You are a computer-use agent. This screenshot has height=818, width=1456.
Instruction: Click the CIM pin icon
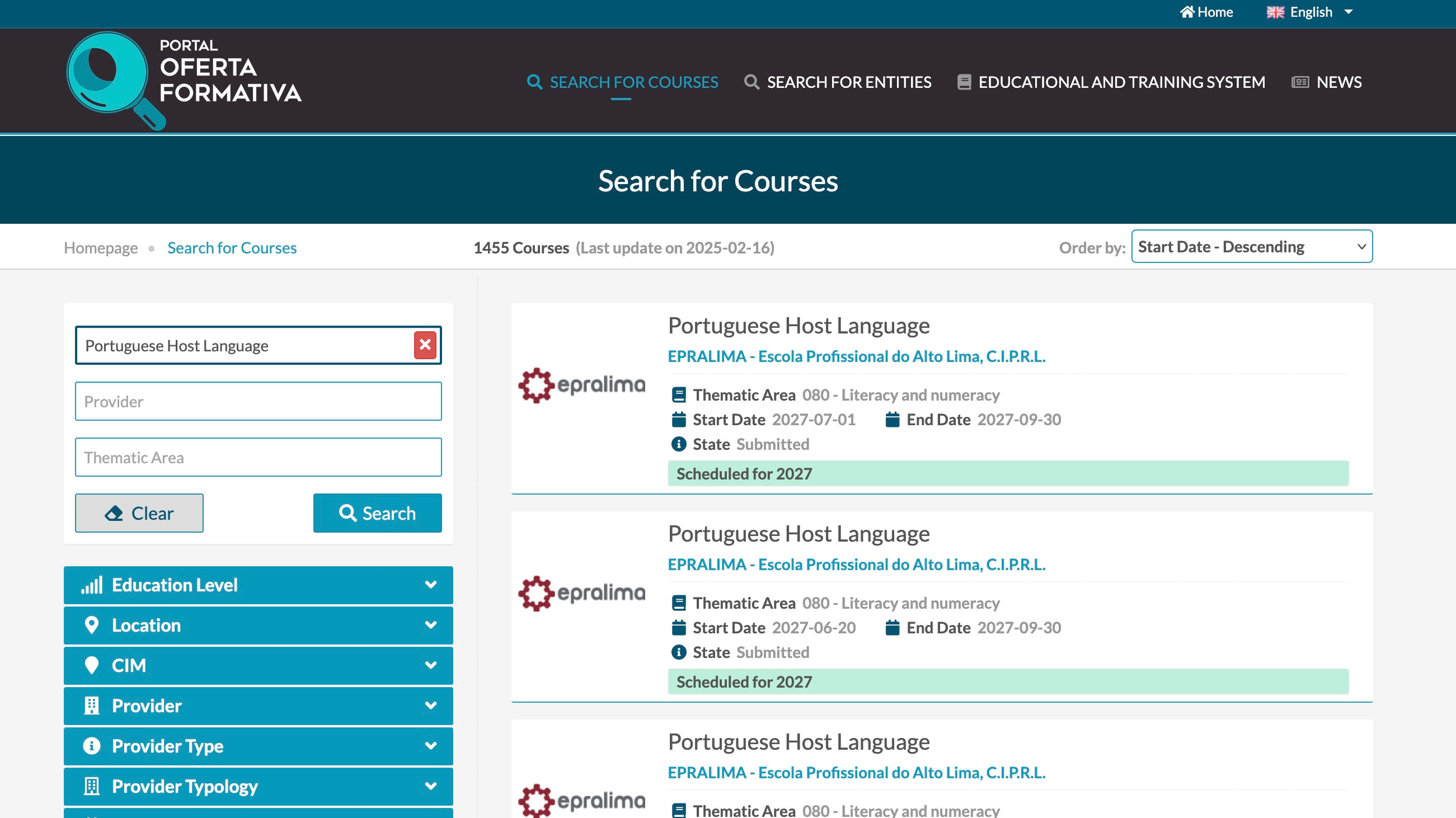[x=92, y=665]
